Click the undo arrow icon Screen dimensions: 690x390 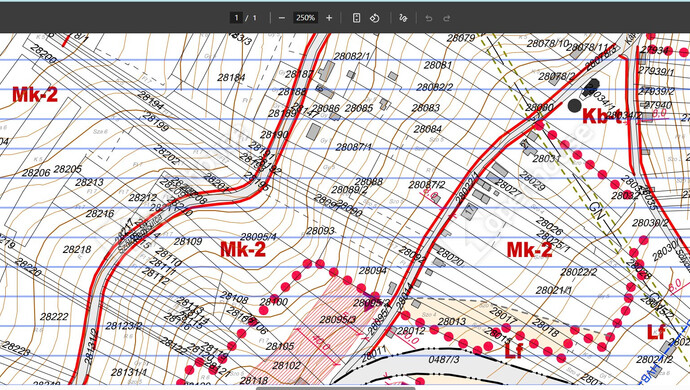(x=429, y=18)
